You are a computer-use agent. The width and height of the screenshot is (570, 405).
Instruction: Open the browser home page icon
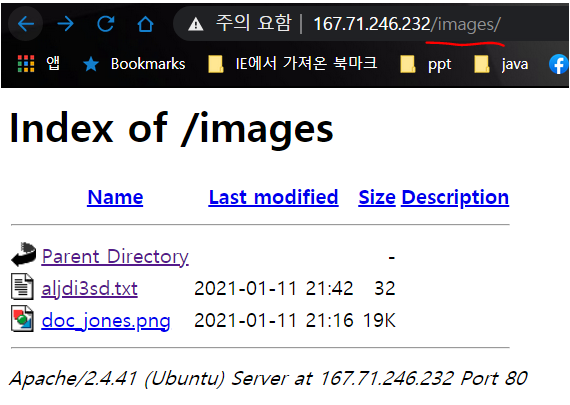pyautogui.click(x=145, y=24)
